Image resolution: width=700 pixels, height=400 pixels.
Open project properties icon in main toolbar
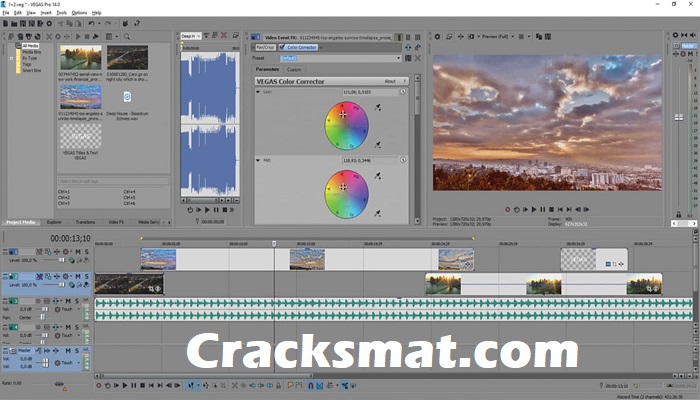49,23
